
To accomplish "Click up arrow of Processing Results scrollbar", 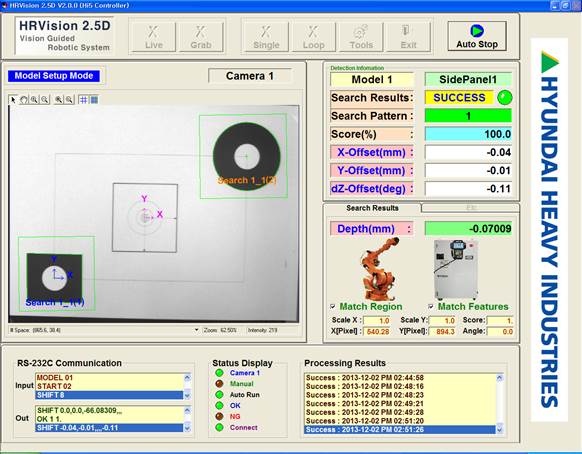I will (500, 378).
